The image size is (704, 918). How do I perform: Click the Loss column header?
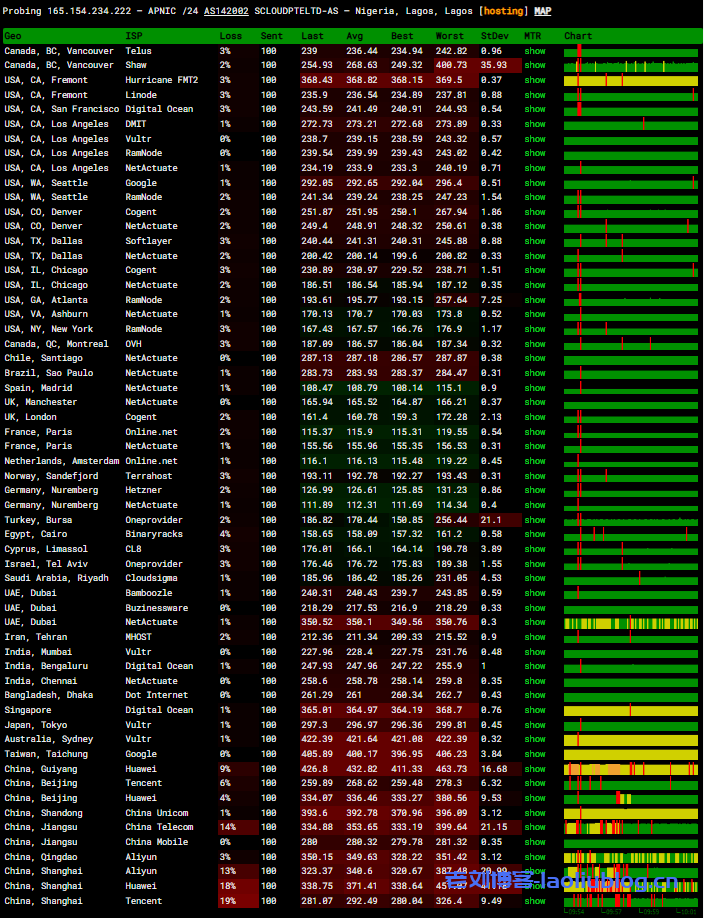230,36
